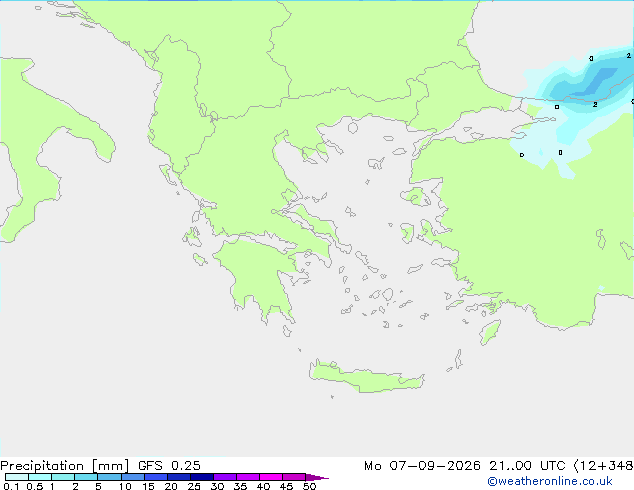Click the '25' legend scale label
This screenshot has height=490, width=634.
[x=194, y=486]
